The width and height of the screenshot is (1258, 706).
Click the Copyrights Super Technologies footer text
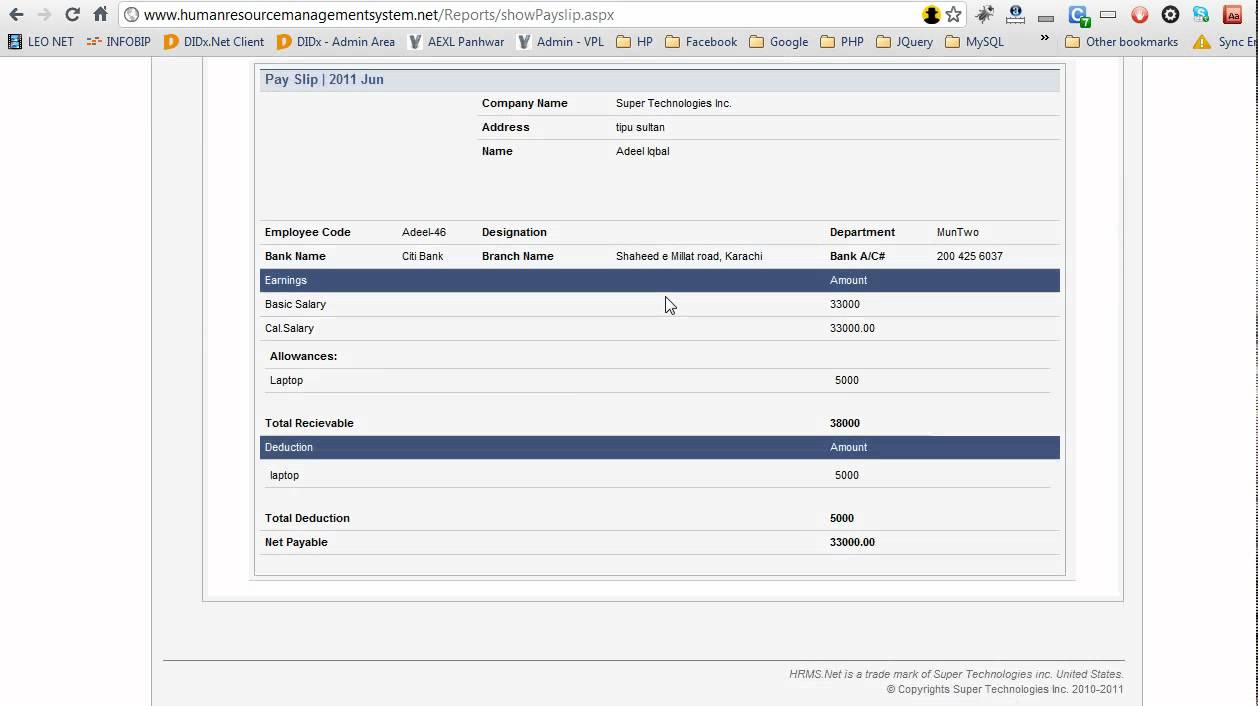click(1005, 689)
